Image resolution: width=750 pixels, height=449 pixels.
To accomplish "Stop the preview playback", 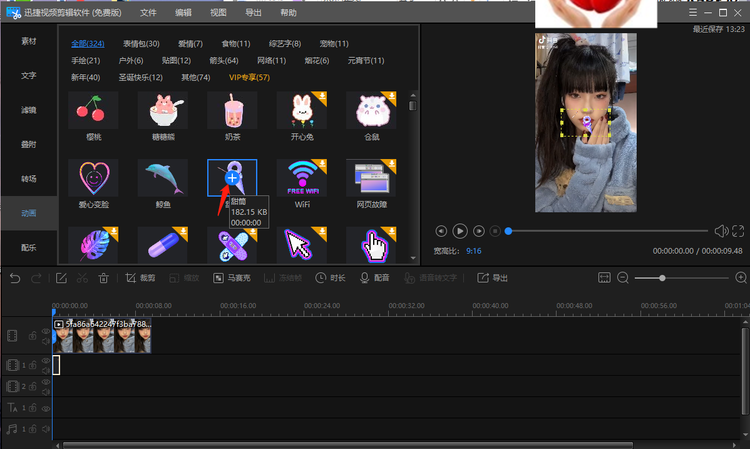I will 495,231.
